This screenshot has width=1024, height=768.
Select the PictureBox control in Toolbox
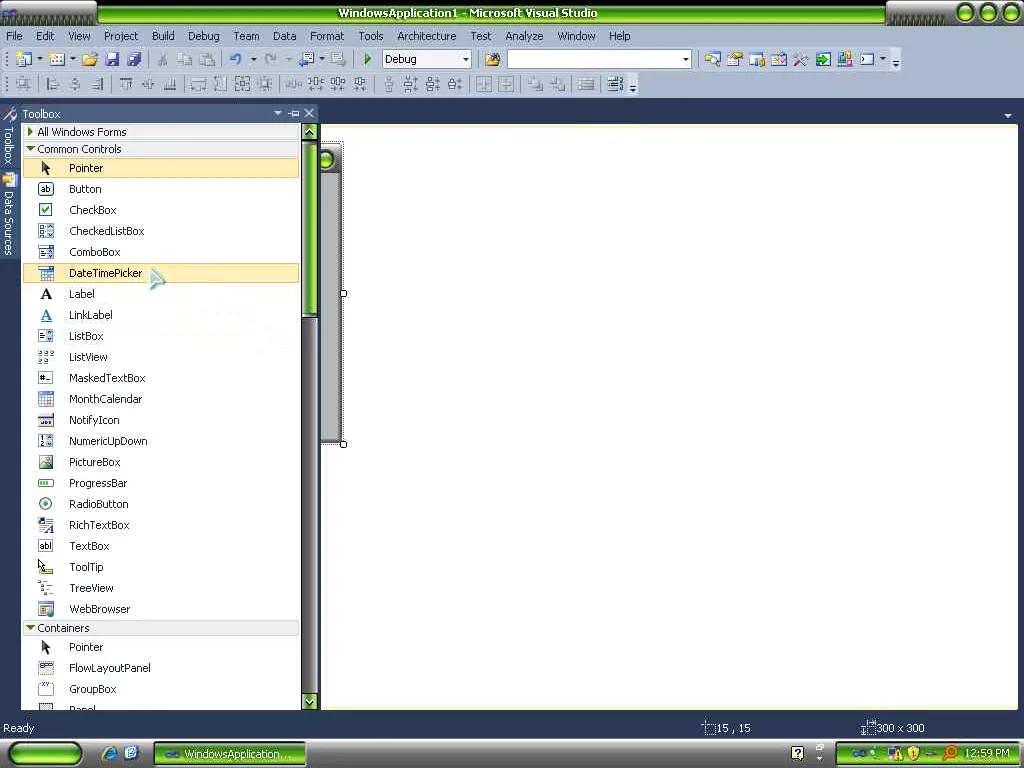(x=161, y=462)
